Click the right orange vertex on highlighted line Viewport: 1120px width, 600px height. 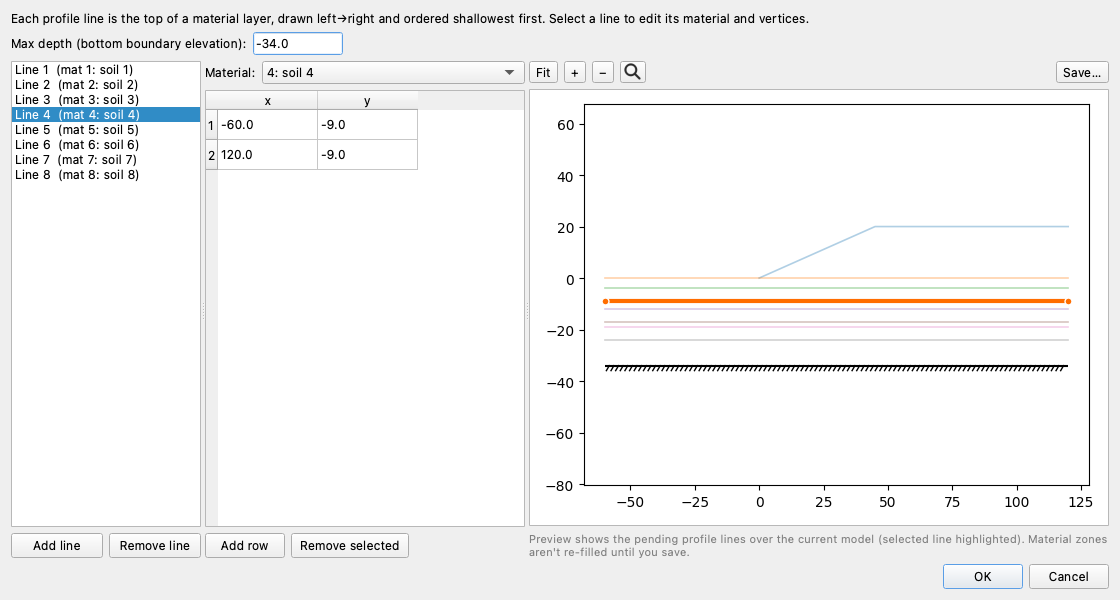click(x=1068, y=301)
